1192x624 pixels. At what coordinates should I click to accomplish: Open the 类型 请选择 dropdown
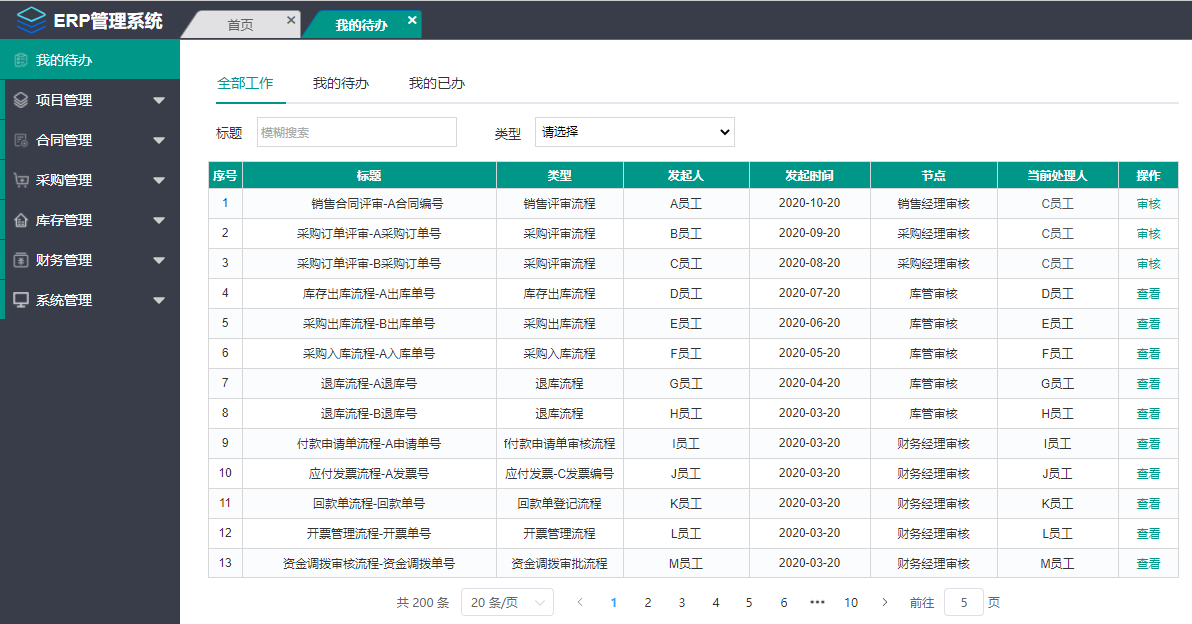point(635,132)
